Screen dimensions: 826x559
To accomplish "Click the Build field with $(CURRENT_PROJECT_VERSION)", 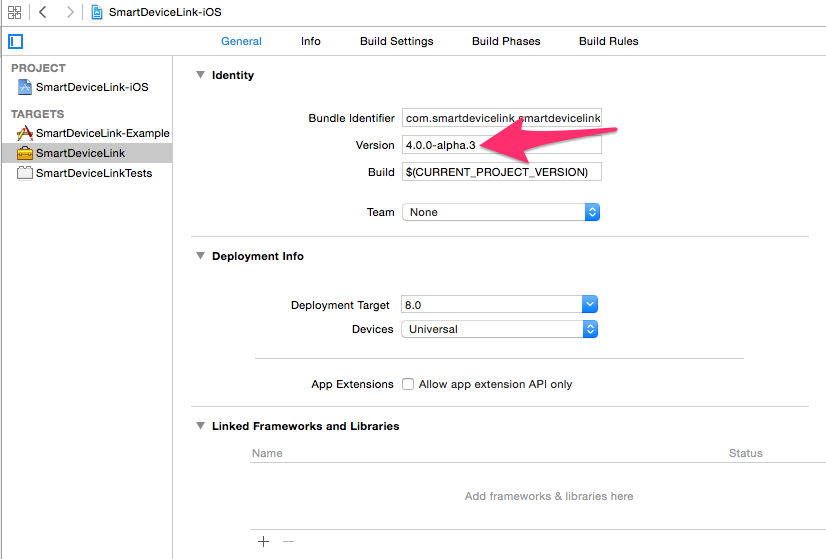I will point(502,172).
